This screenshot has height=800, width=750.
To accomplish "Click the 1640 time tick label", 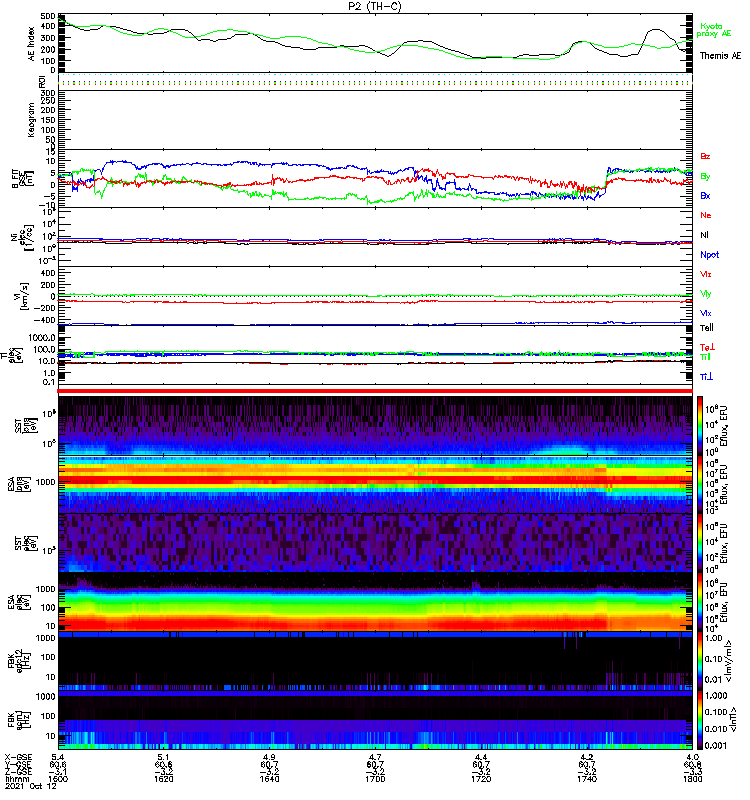I will (x=269, y=779).
